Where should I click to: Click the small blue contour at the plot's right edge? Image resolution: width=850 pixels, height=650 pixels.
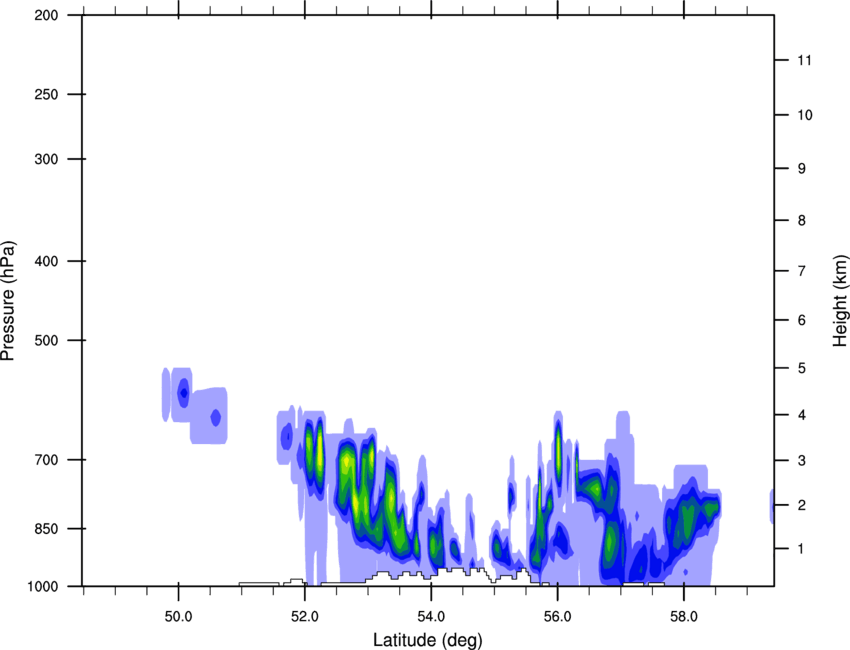771,505
